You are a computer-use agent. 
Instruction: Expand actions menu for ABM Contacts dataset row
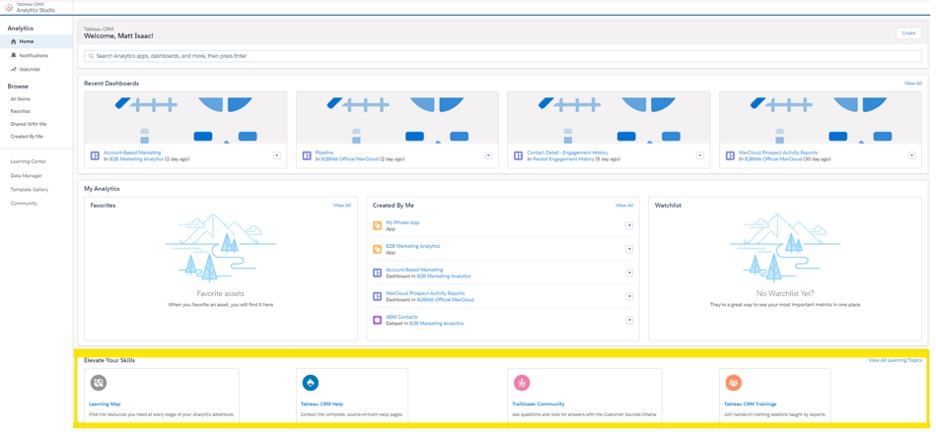(x=629, y=320)
